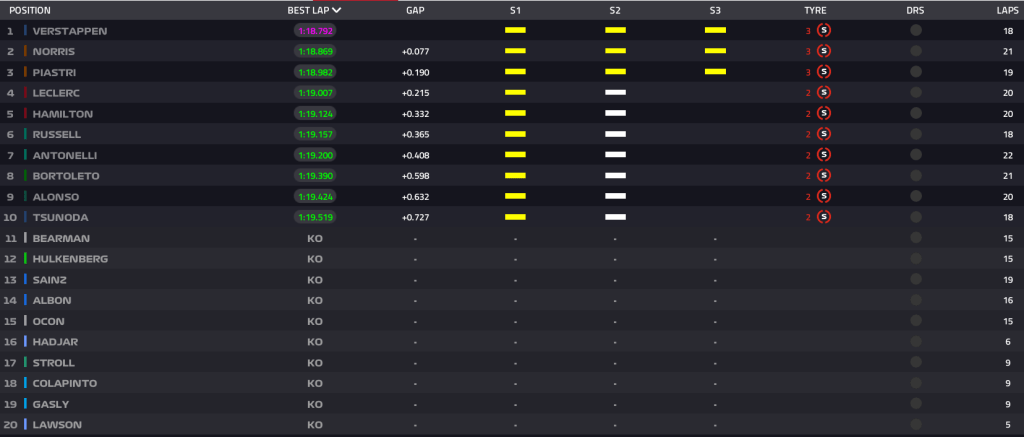1024x437 pixels.
Task: Click Bearman's KO status
Action: pos(315,238)
